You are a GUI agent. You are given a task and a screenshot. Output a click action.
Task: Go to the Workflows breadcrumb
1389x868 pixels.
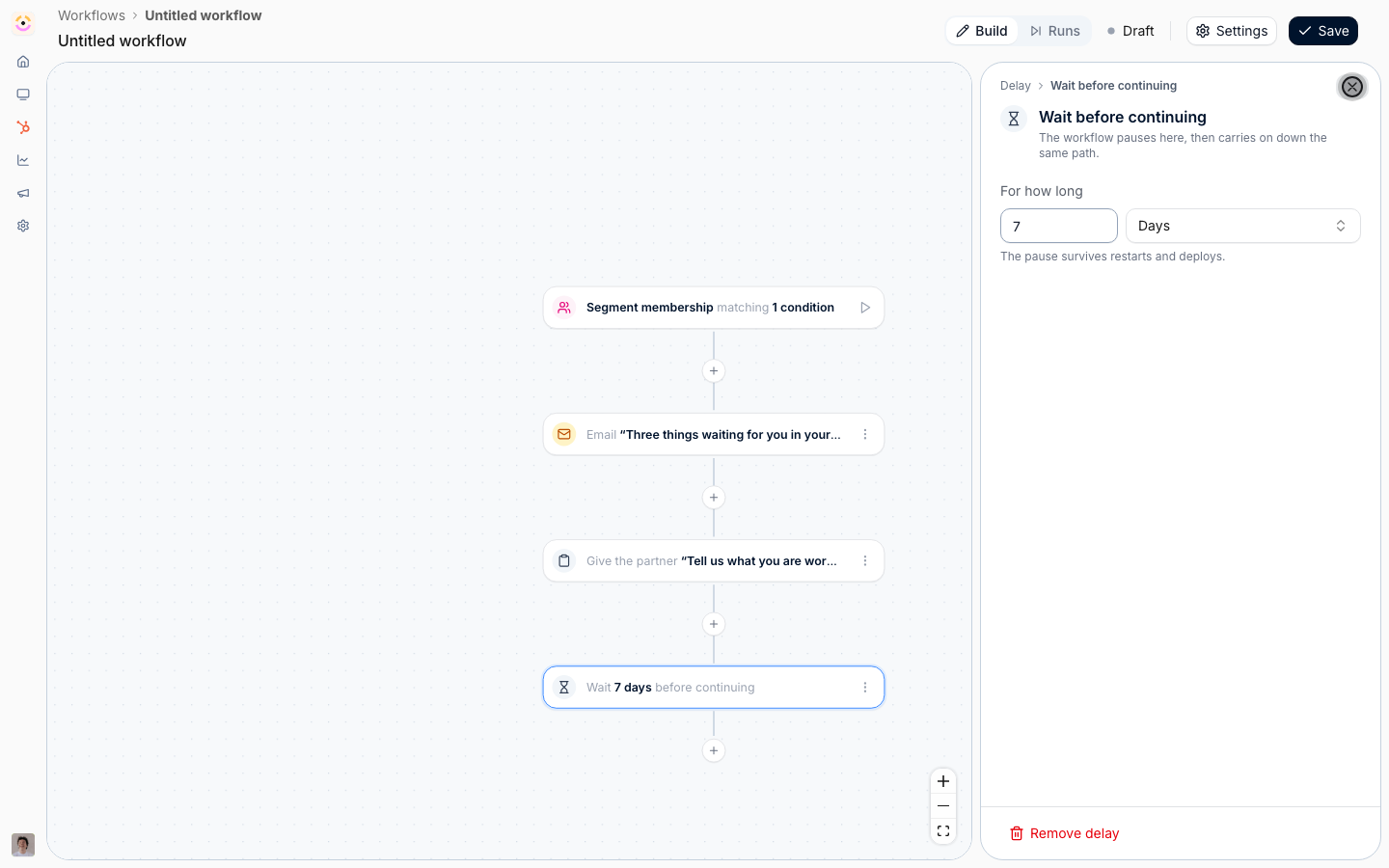coord(92,15)
